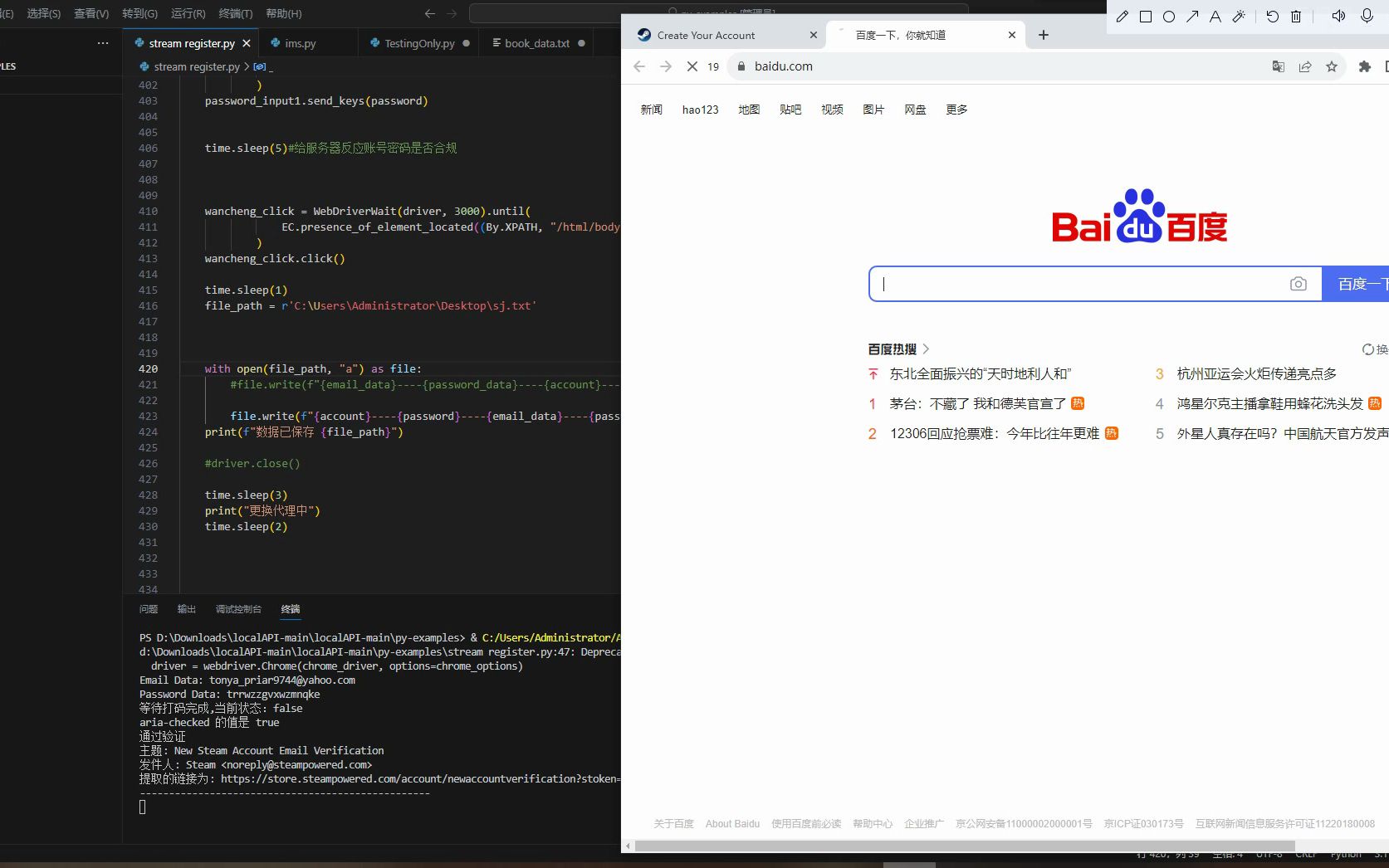Image resolution: width=1389 pixels, height=868 pixels.
Task: Open the 地图 link
Action: (x=749, y=110)
